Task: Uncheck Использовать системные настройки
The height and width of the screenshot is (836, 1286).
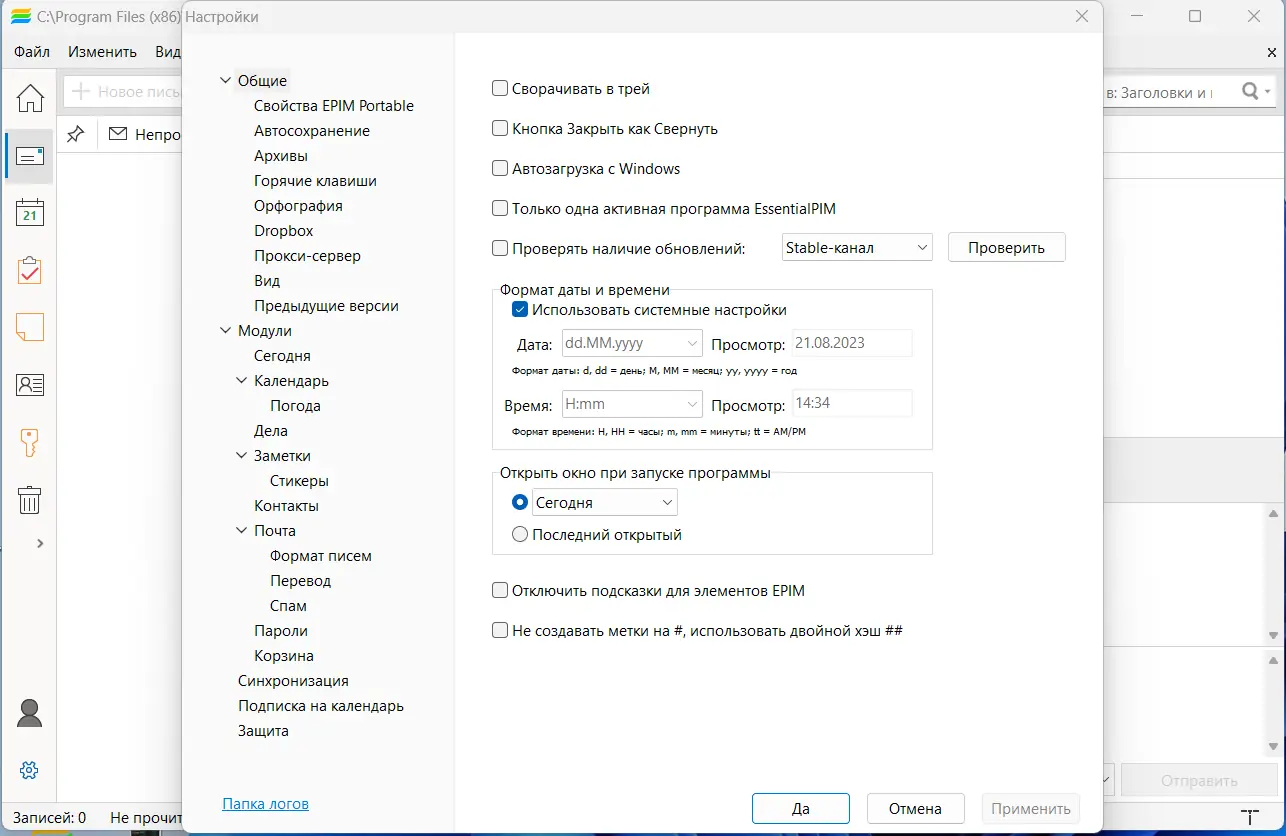Action: (x=520, y=310)
